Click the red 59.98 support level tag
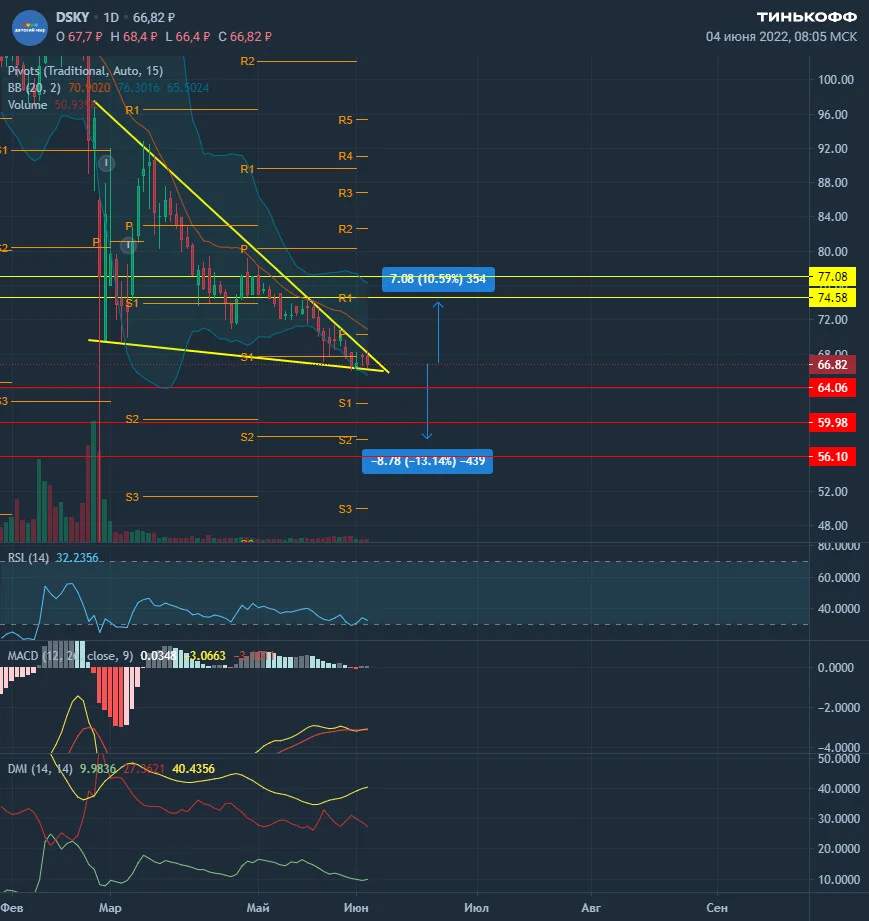The width and height of the screenshot is (869, 921). point(833,422)
